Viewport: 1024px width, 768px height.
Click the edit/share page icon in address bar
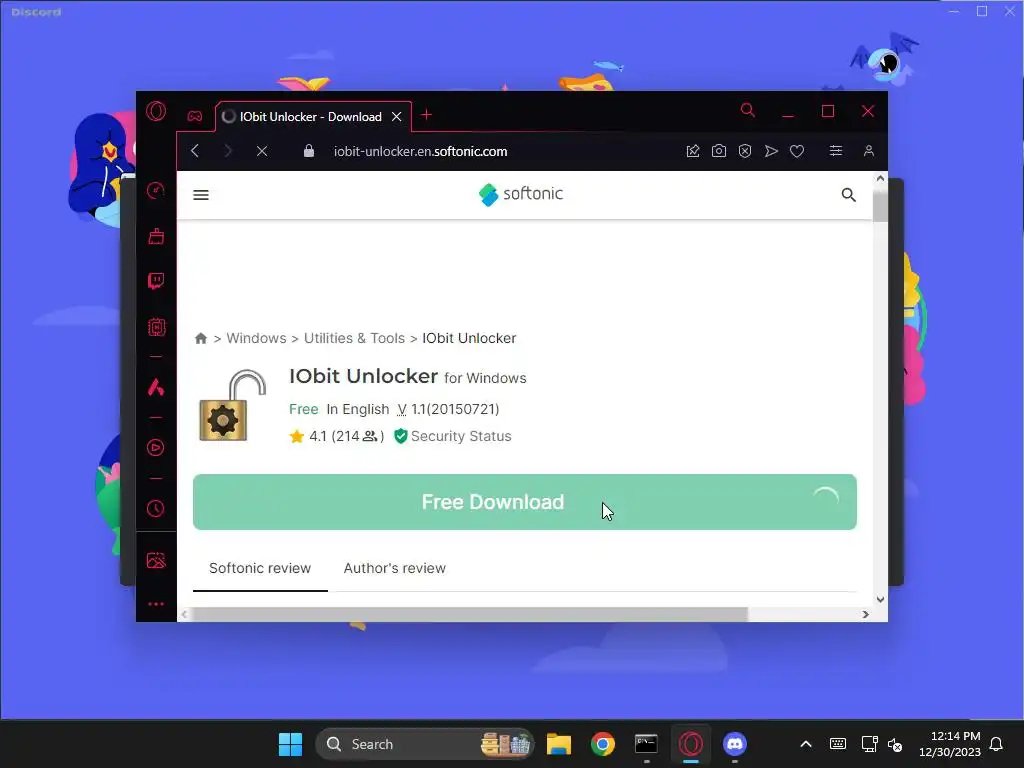pyautogui.click(x=693, y=151)
